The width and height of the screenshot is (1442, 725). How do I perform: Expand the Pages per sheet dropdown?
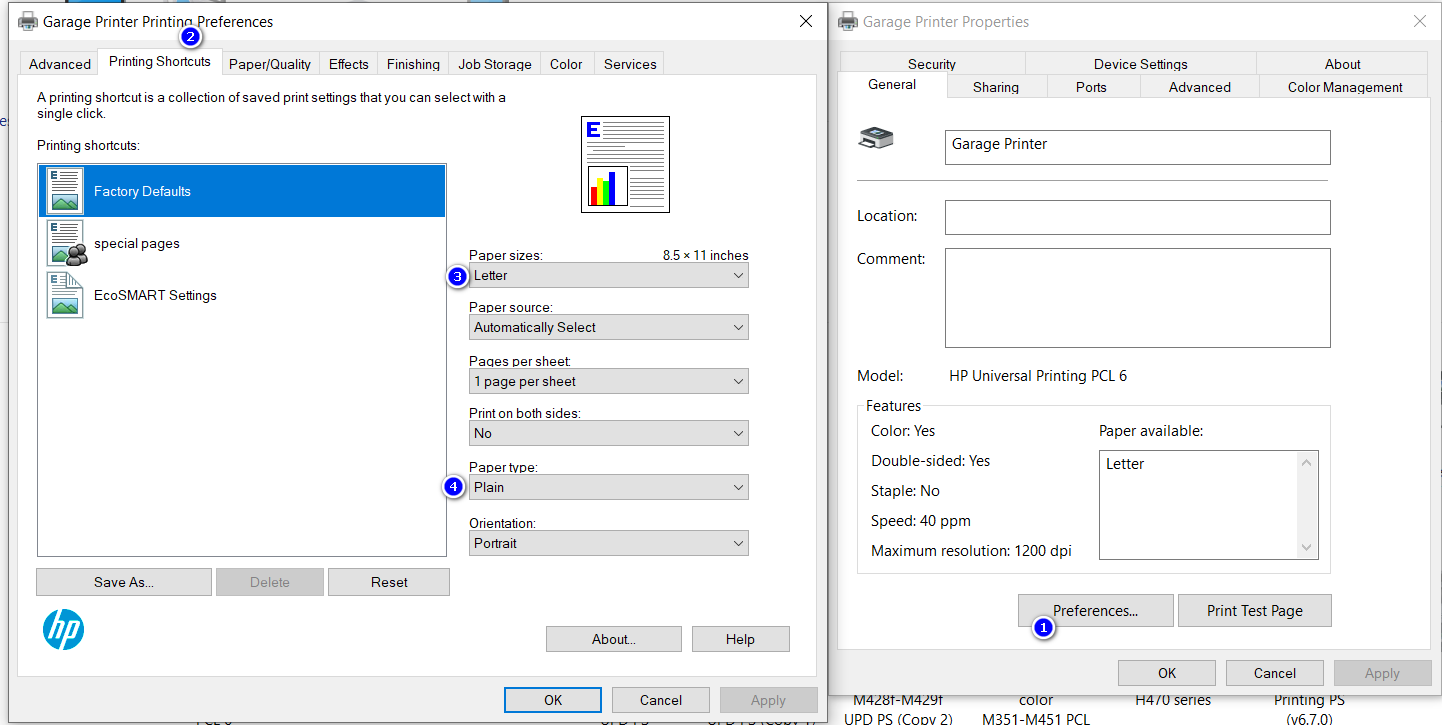click(x=609, y=381)
